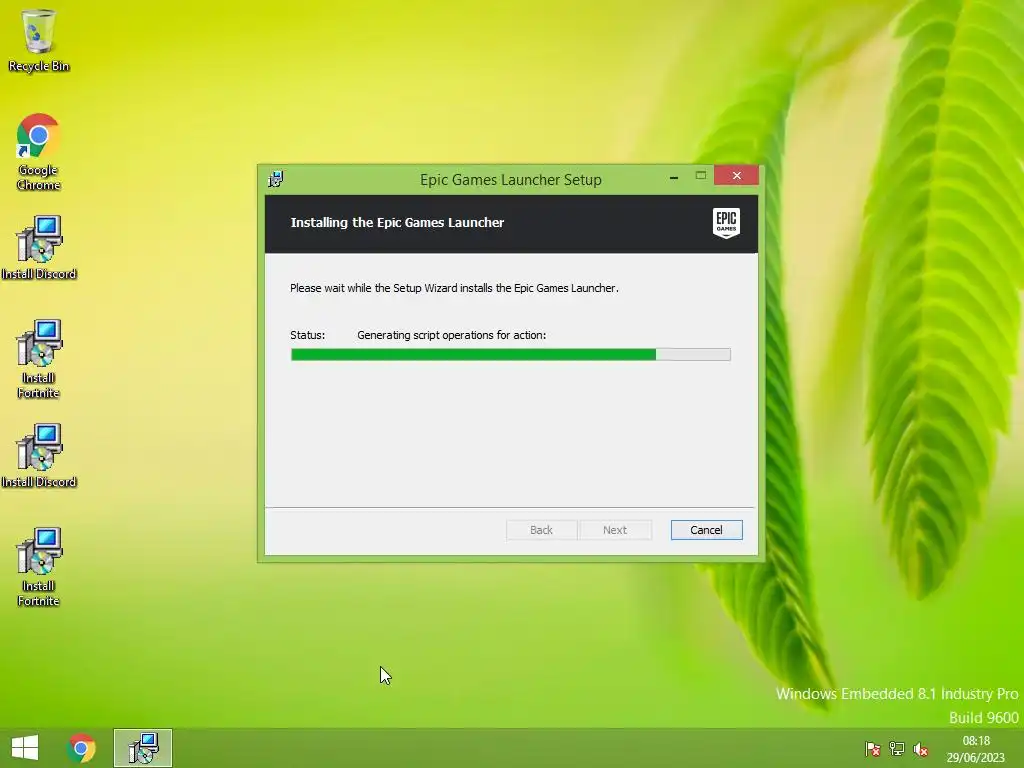Image resolution: width=1024 pixels, height=768 pixels.
Task: Click 'Generating script operations for action:' status text
Action: click(451, 335)
